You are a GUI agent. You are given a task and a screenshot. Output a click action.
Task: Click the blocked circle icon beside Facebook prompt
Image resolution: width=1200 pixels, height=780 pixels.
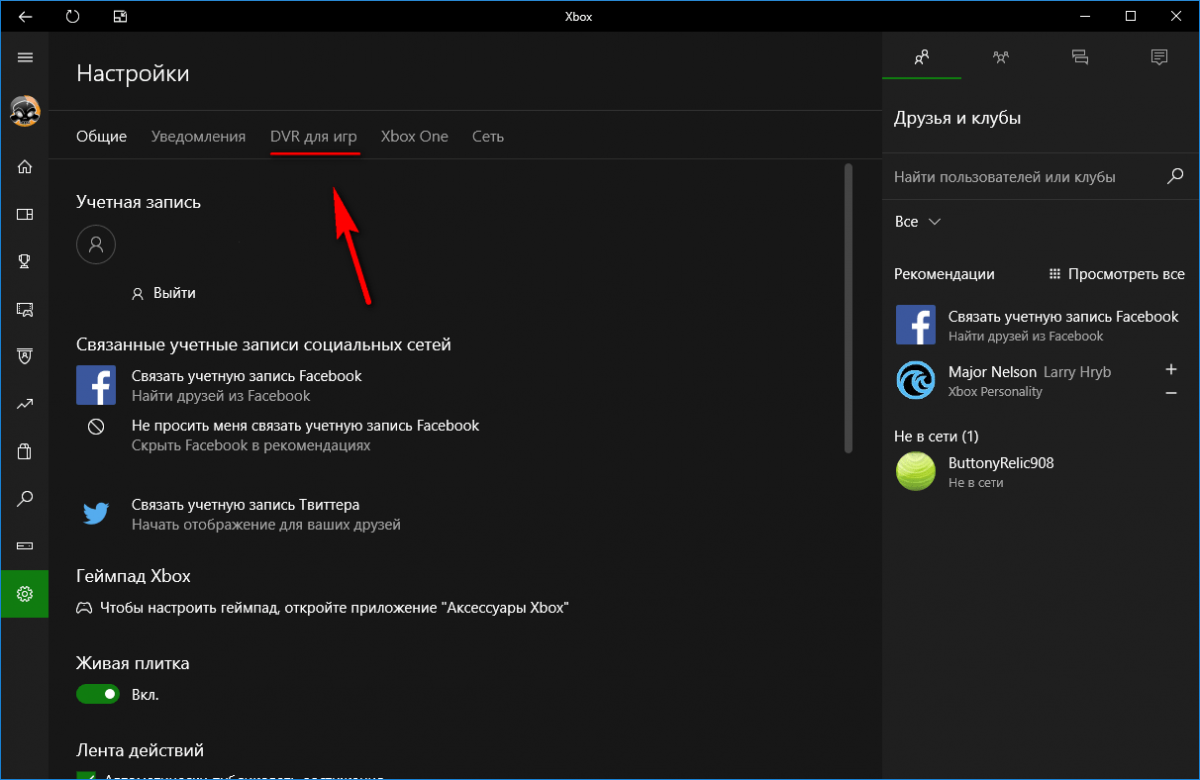pos(96,426)
